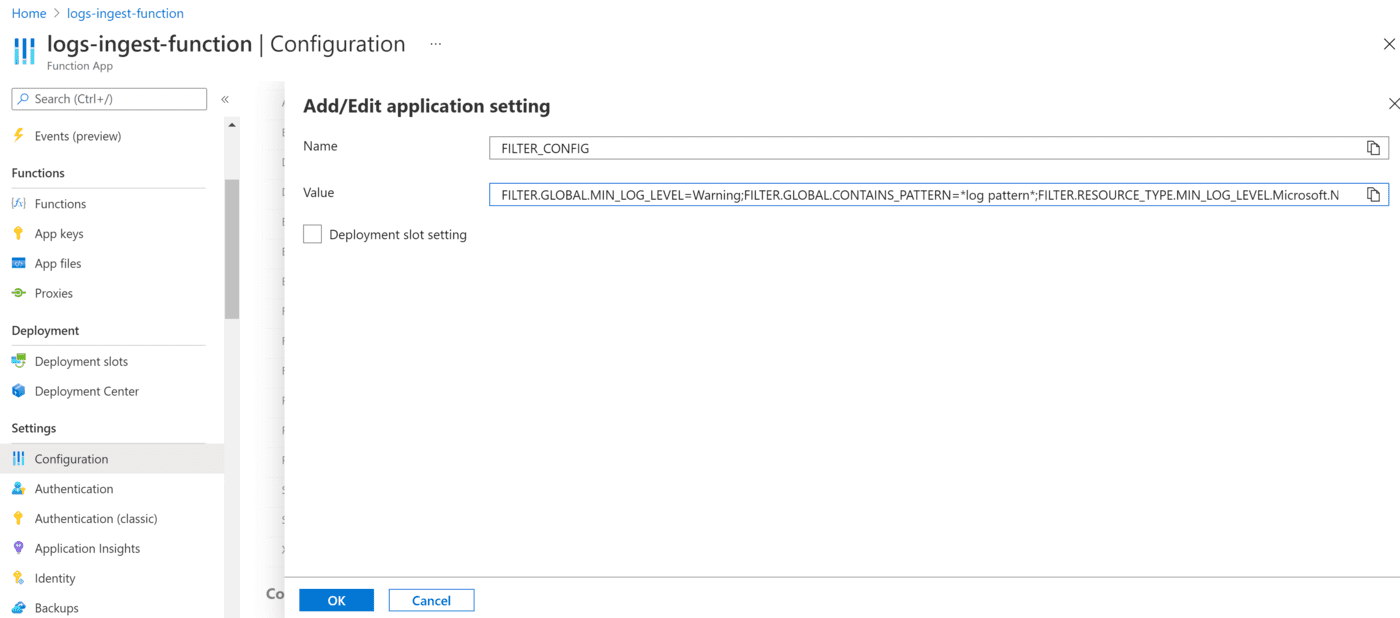This screenshot has width=1400, height=618.
Task: Open the App keys section
Action: [58, 233]
